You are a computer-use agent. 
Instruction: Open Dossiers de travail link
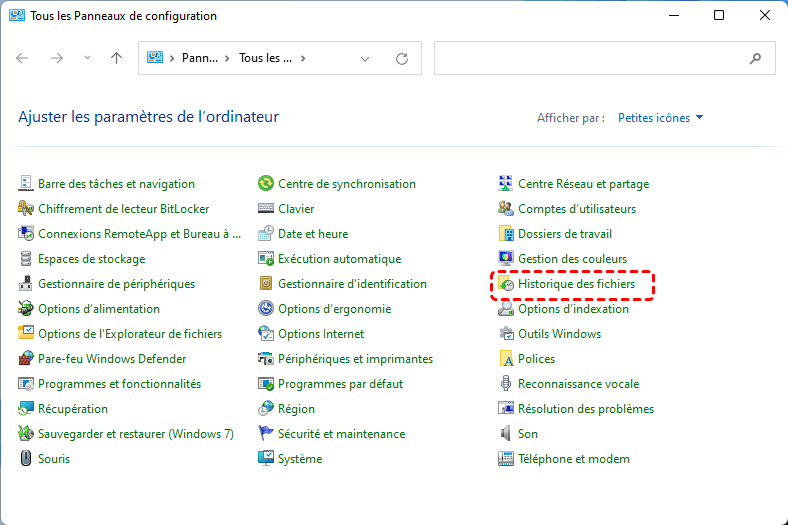click(x=565, y=234)
